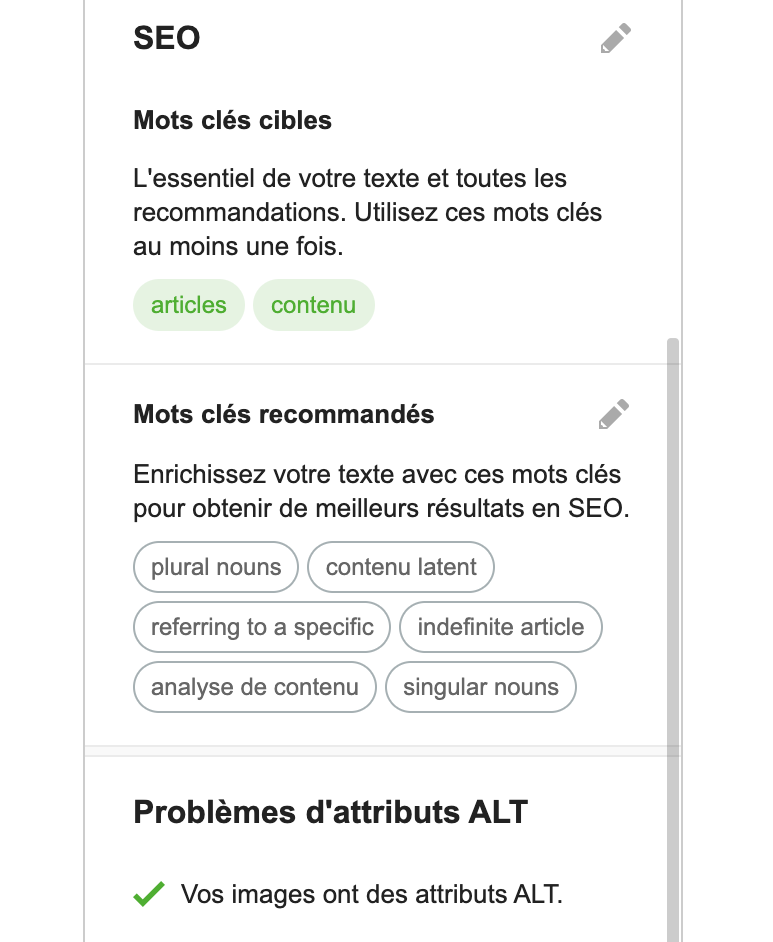Click the target keywords description paragraph

pos(367,212)
